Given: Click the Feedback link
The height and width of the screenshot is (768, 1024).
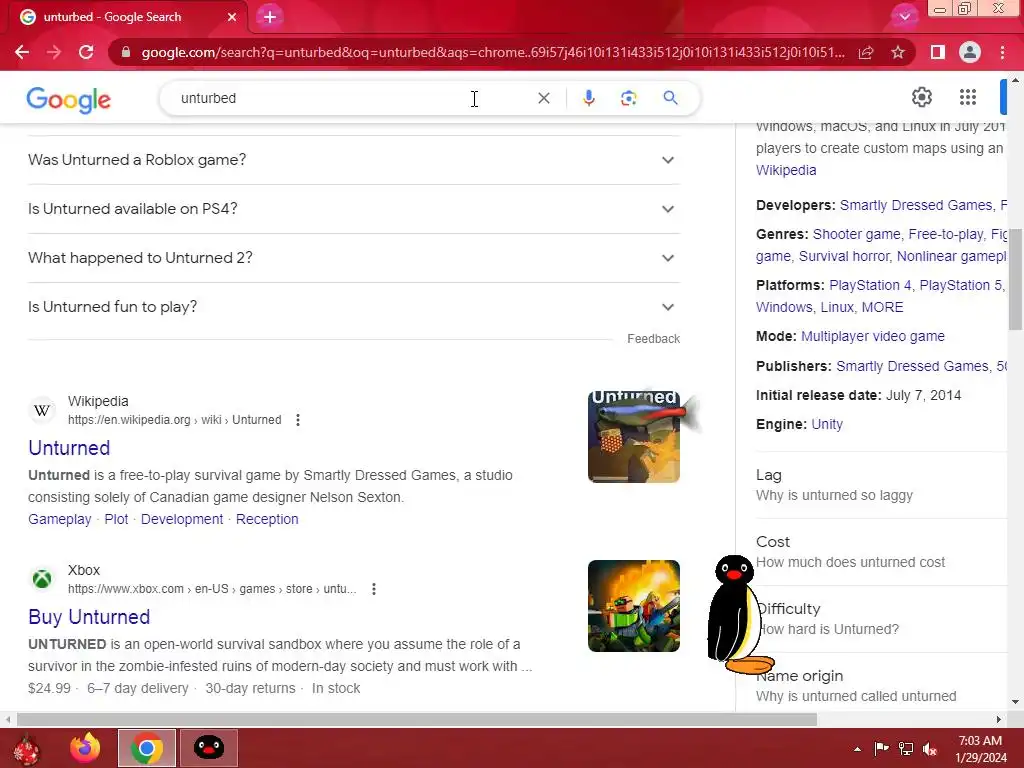Looking at the screenshot, I should [x=653, y=338].
